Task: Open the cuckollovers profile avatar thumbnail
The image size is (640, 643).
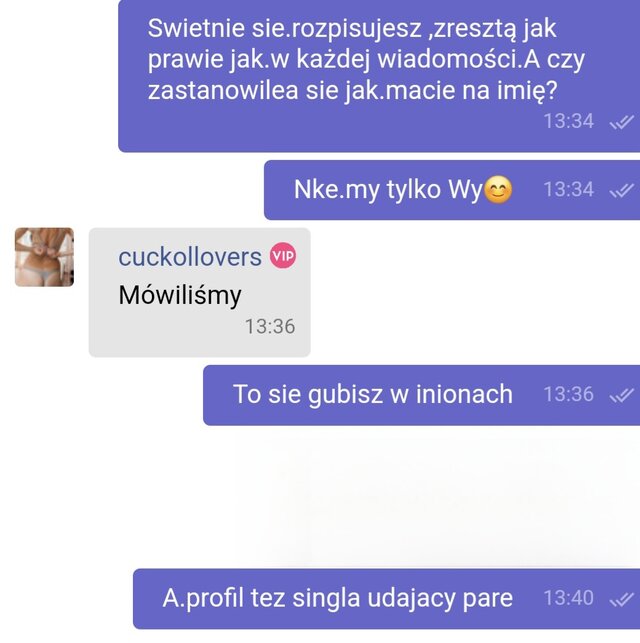Action: tap(44, 257)
